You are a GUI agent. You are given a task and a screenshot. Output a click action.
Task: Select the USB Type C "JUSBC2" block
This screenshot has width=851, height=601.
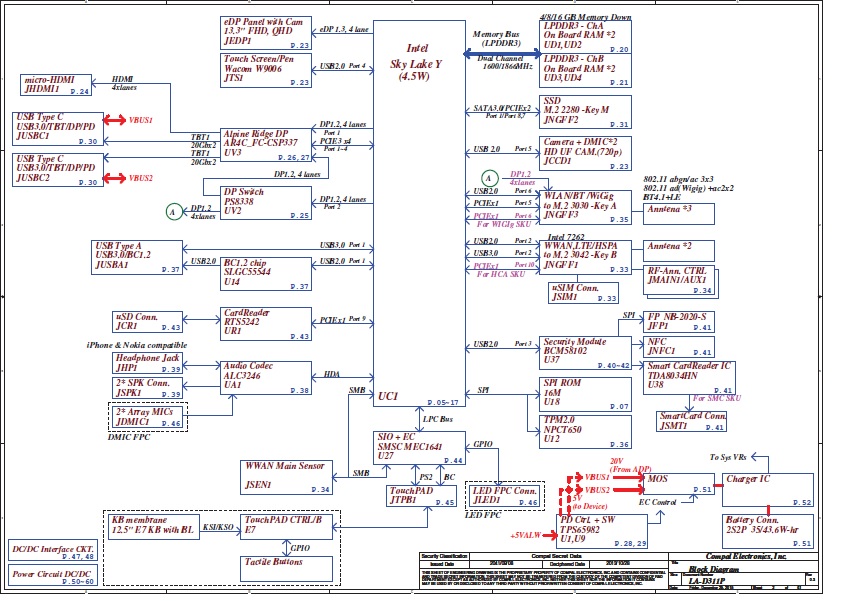pos(58,170)
